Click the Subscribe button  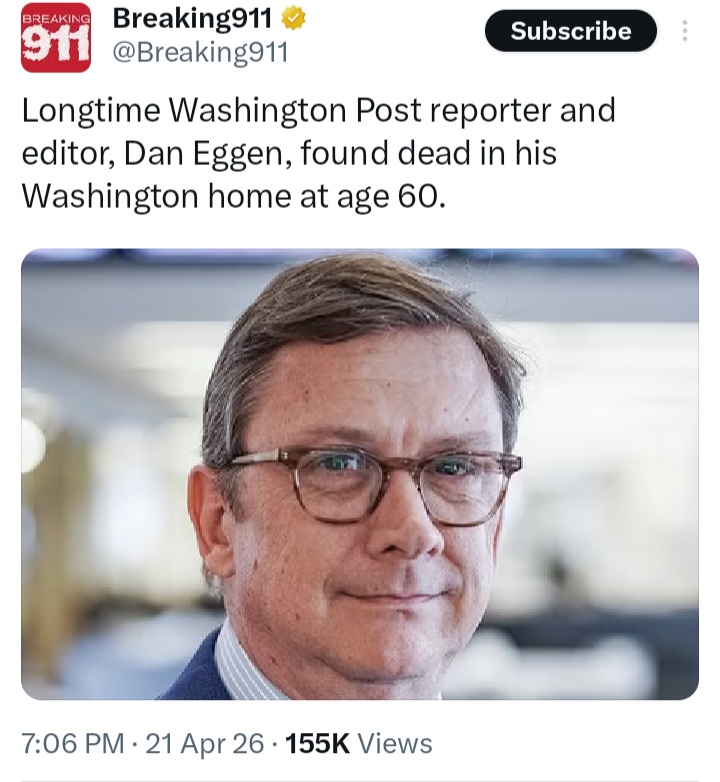[x=570, y=31]
